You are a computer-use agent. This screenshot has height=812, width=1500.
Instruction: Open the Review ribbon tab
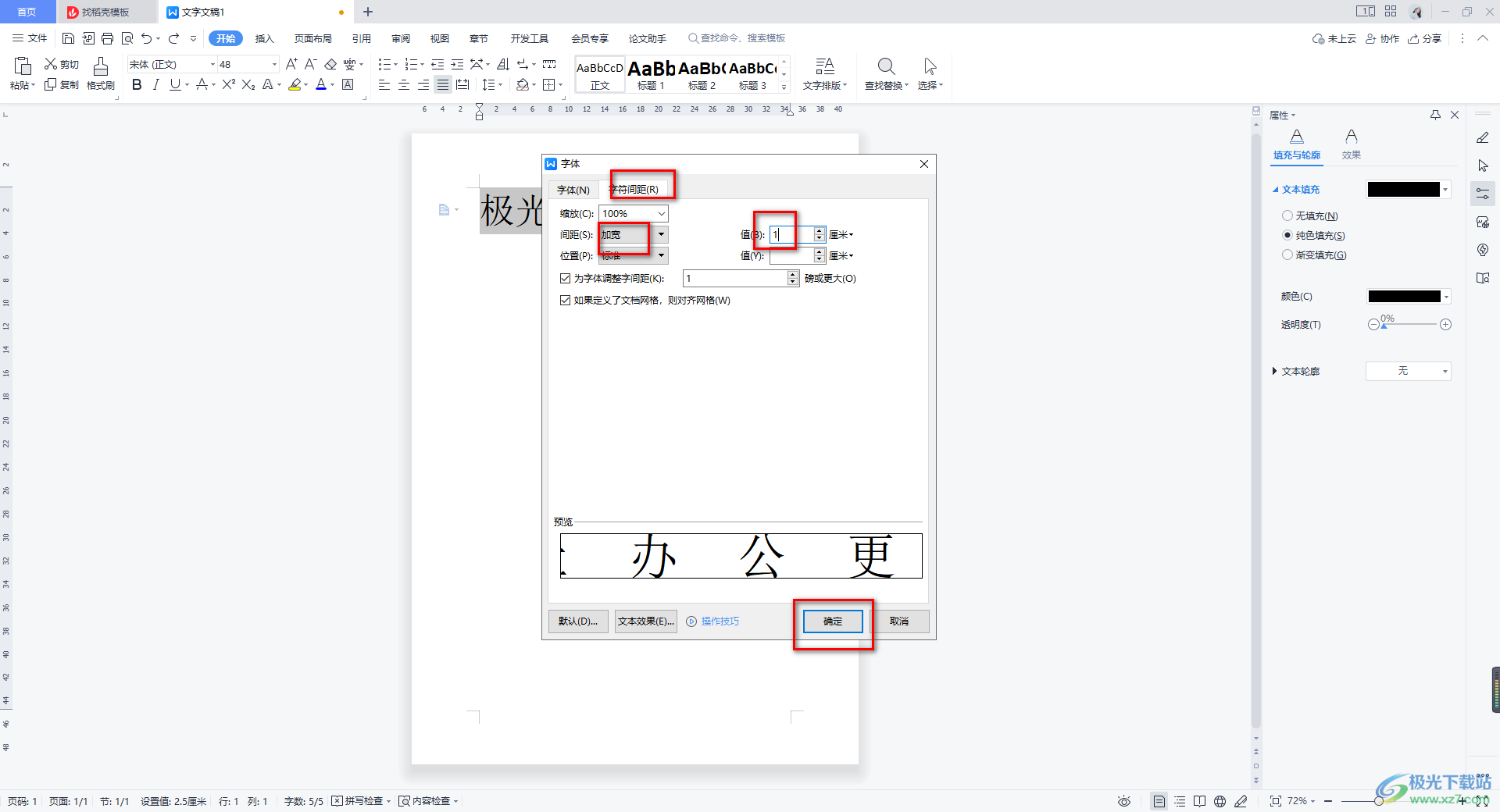pos(401,38)
